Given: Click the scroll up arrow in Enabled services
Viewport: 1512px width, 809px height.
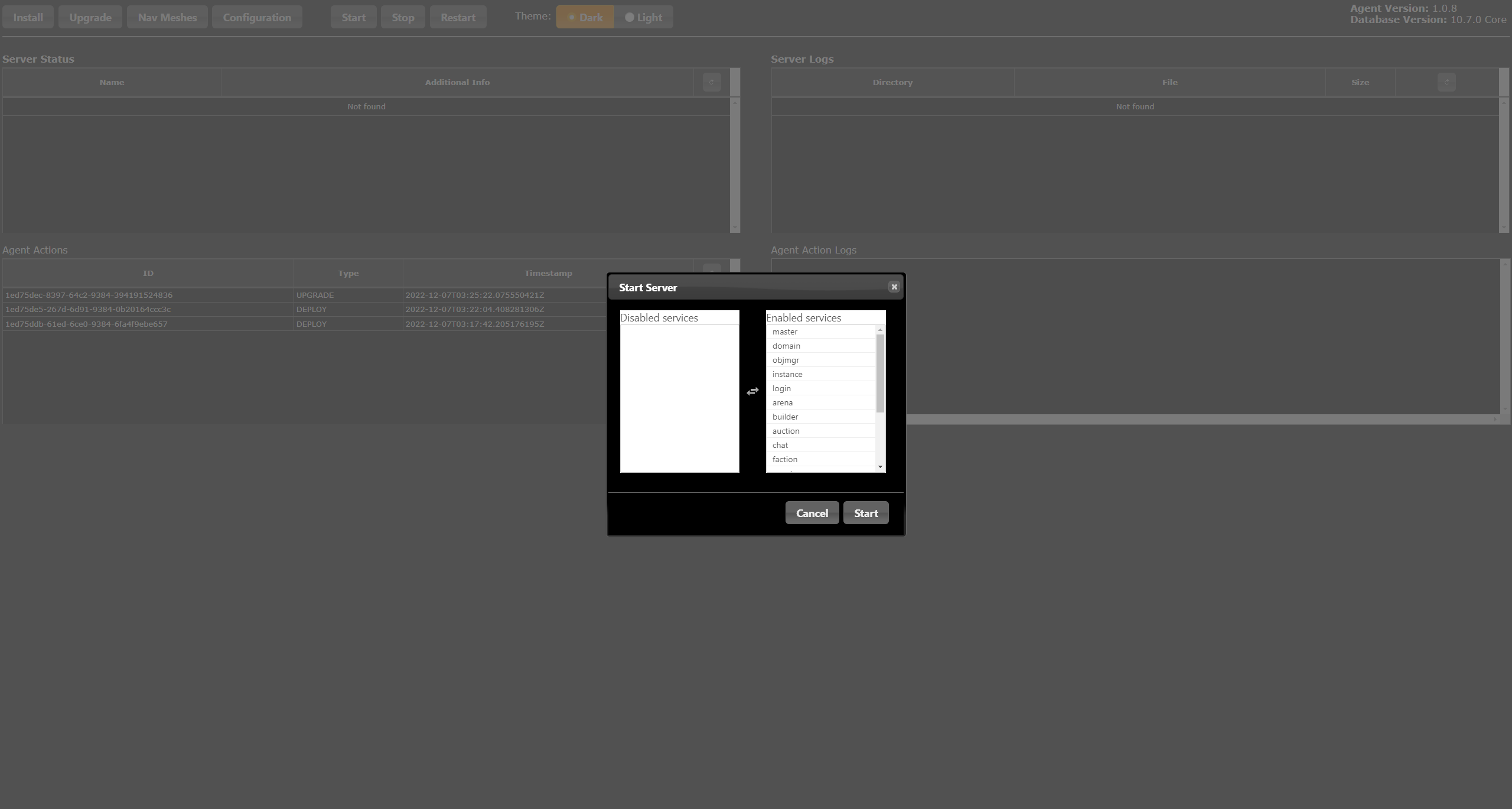Looking at the screenshot, I should click(880, 330).
